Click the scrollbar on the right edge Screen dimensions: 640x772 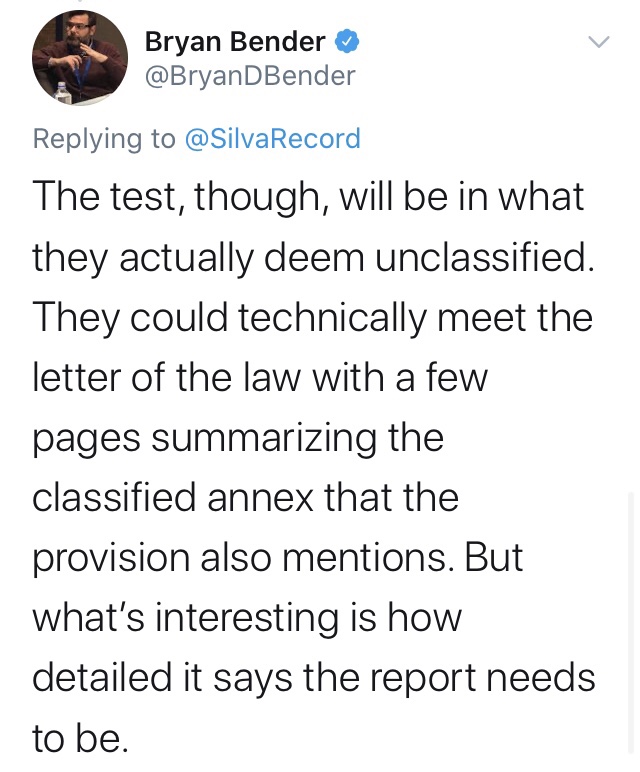point(630,620)
